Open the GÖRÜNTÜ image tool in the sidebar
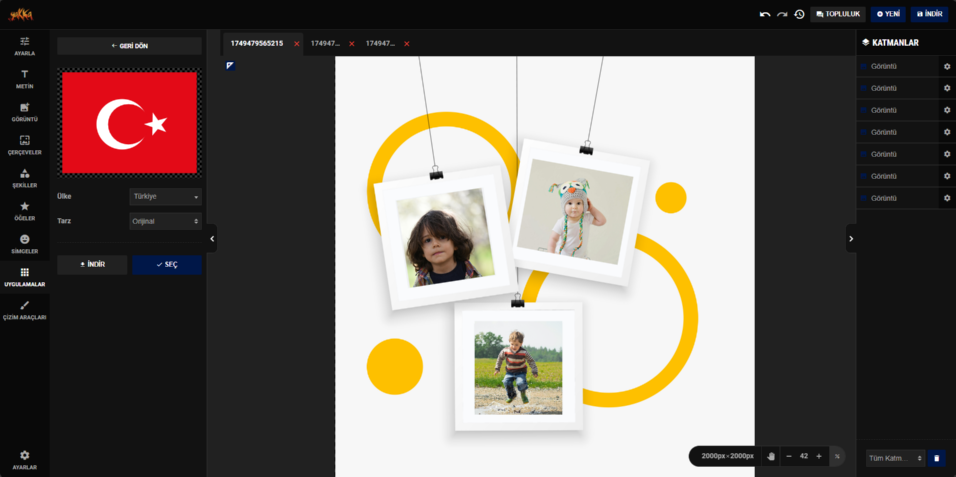 tap(24, 112)
